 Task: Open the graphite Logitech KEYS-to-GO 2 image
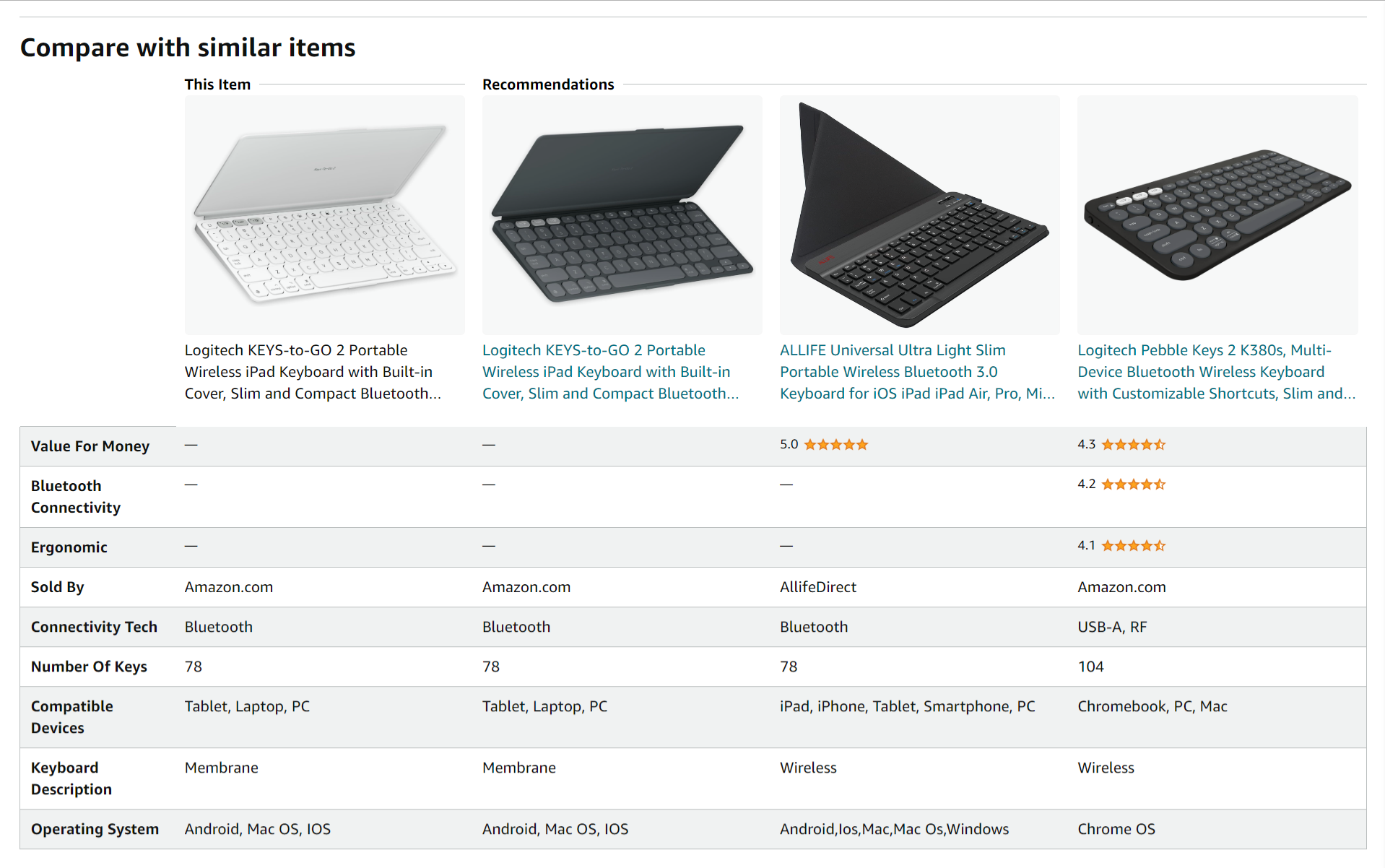(622, 214)
